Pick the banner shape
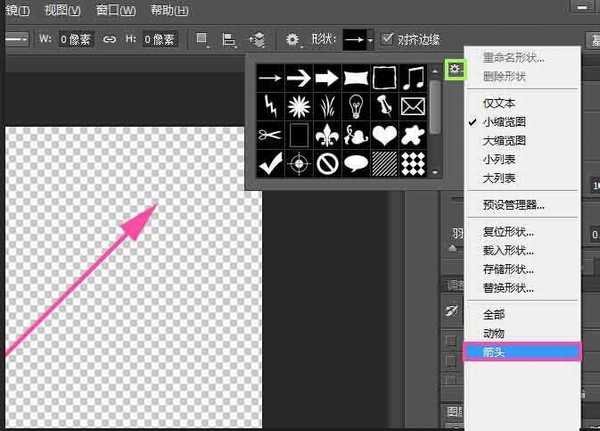 click(355, 78)
